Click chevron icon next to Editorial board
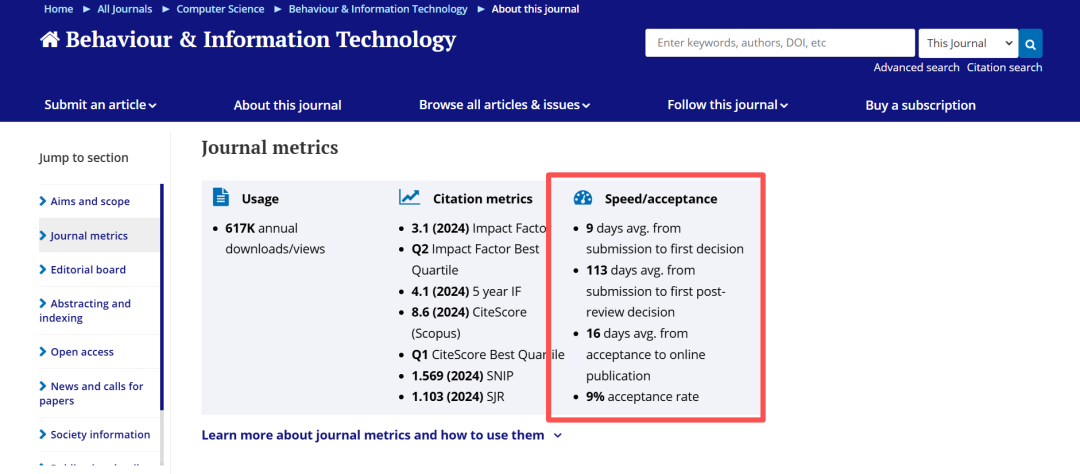Screen dimensions: 1080x474 coord(43,269)
